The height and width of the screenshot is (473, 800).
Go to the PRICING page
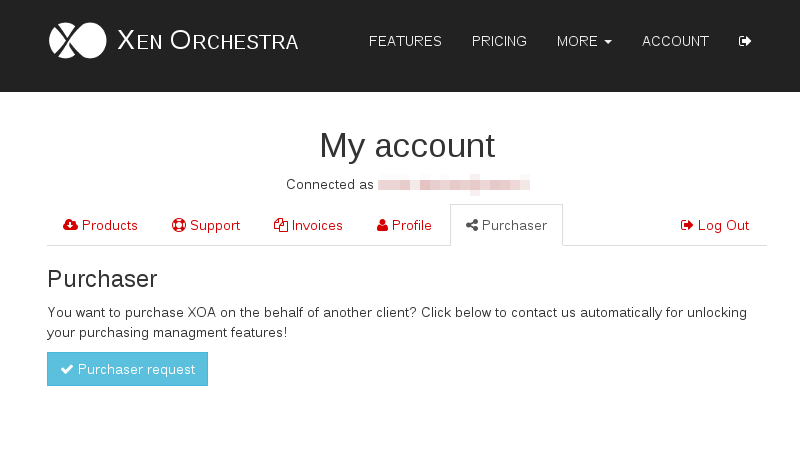(x=499, y=41)
